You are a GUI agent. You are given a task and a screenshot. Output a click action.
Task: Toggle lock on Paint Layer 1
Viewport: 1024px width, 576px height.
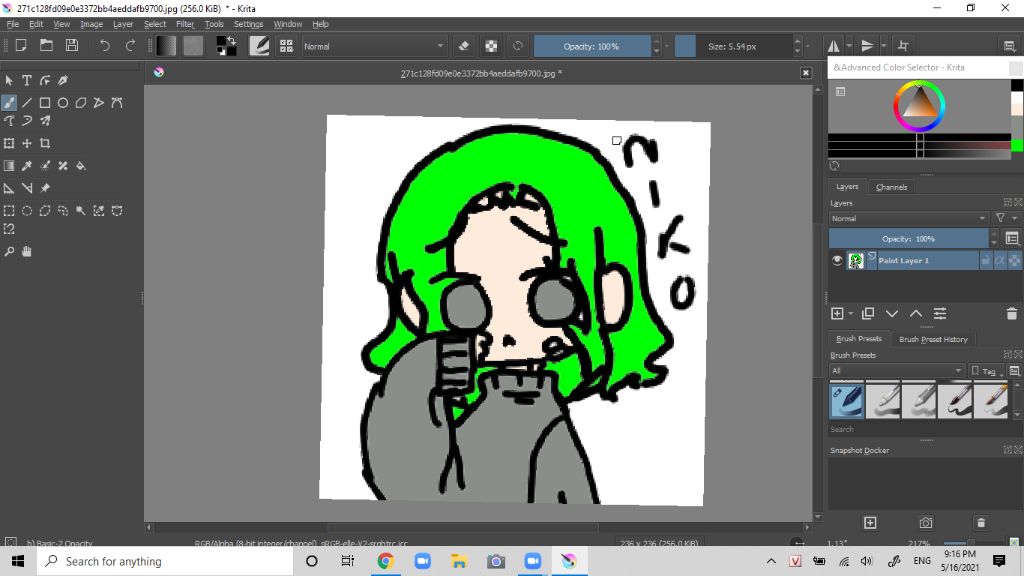pos(985,261)
